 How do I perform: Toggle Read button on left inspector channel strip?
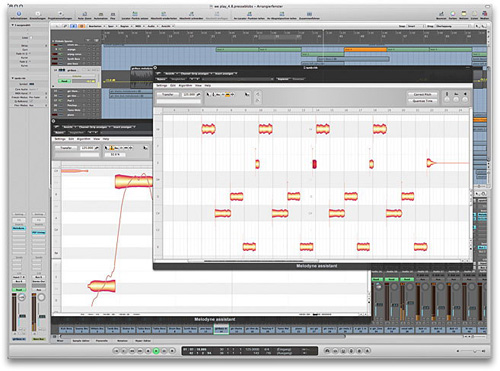pos(19,290)
